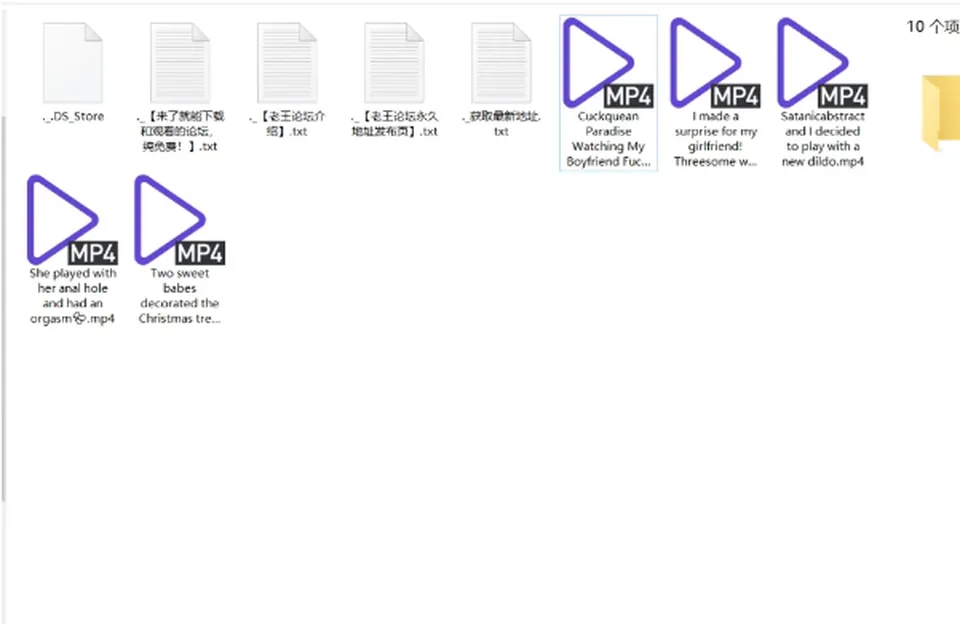Select the text file icon ending in 纯免费！】.txt
Image resolution: width=960 pixels, height=641 pixels.
click(180, 62)
